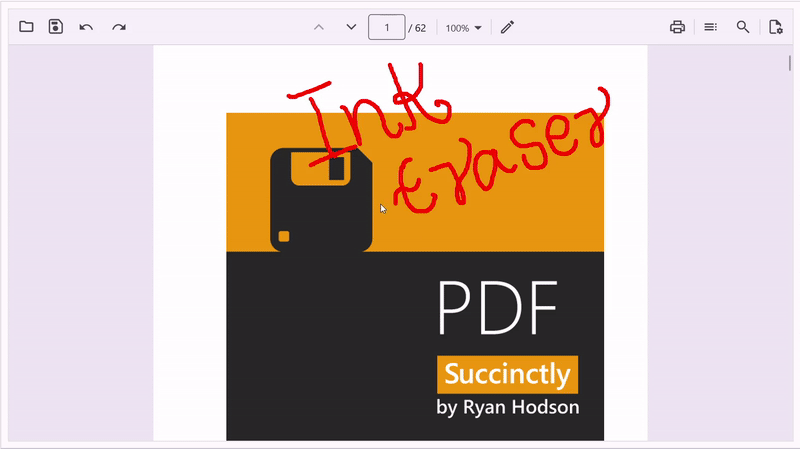800x449 pixels.
Task: Click the total page count '/ 62'
Action: pos(417,28)
